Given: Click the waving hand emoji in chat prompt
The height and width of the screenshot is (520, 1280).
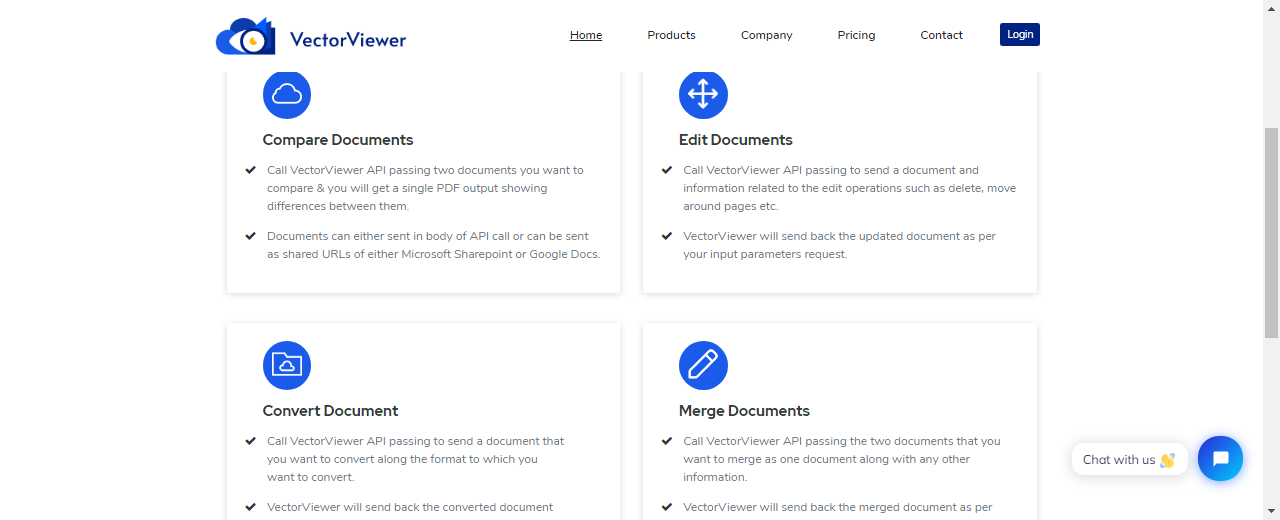Looking at the screenshot, I should click(1167, 460).
